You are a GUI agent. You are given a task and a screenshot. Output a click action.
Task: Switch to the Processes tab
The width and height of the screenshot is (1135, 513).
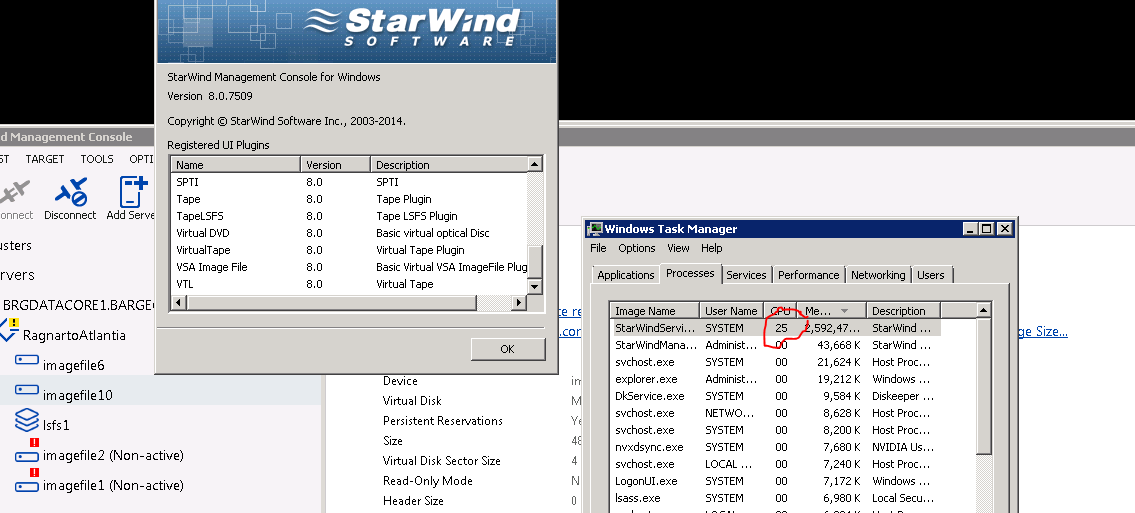(691, 273)
